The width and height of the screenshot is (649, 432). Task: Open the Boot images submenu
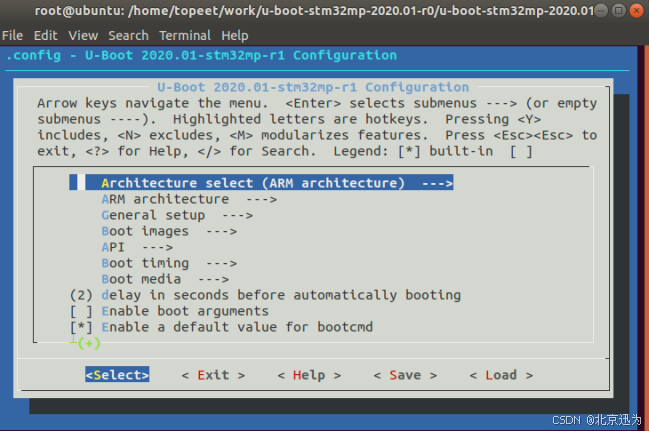[x=169, y=231]
